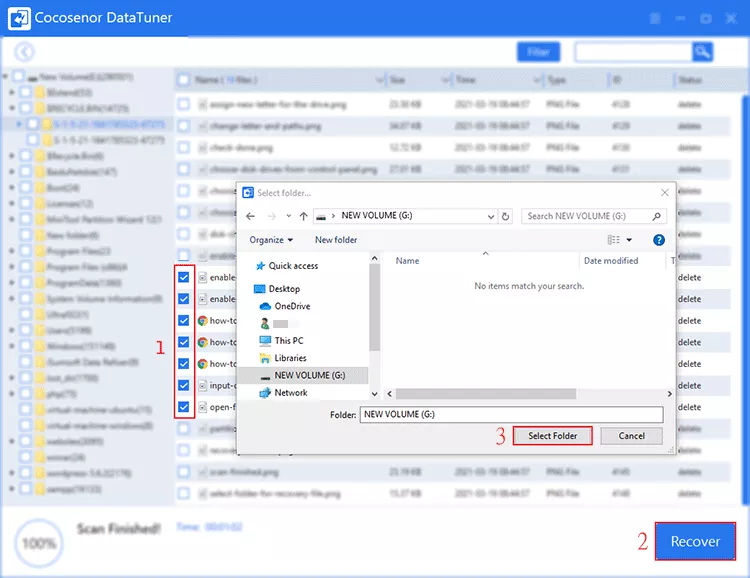
Task: Check the Windows folder checkbox in tree
Action: [x=26, y=346]
